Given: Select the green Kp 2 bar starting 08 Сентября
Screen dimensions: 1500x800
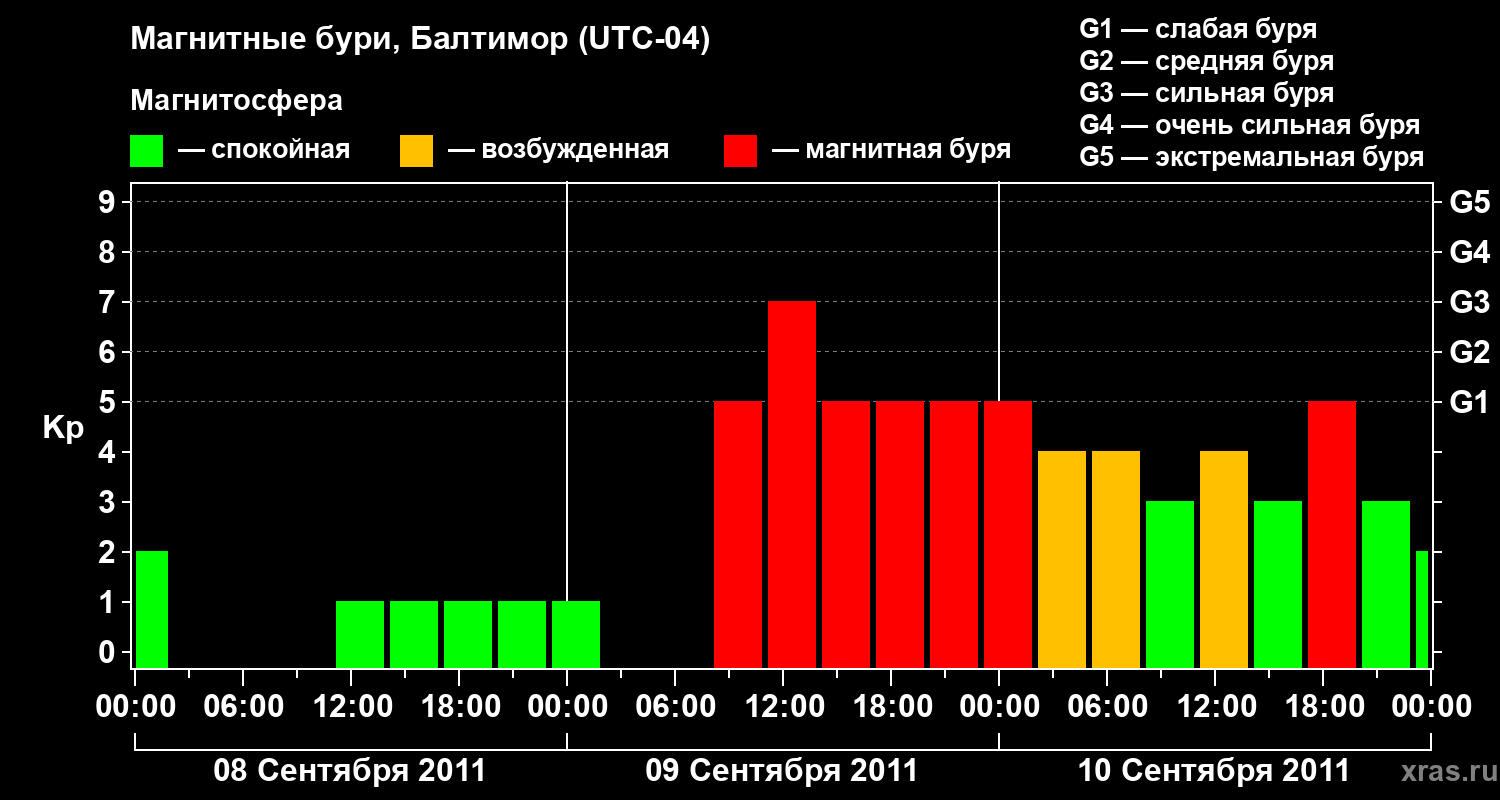Looking at the screenshot, I should click(152, 609).
